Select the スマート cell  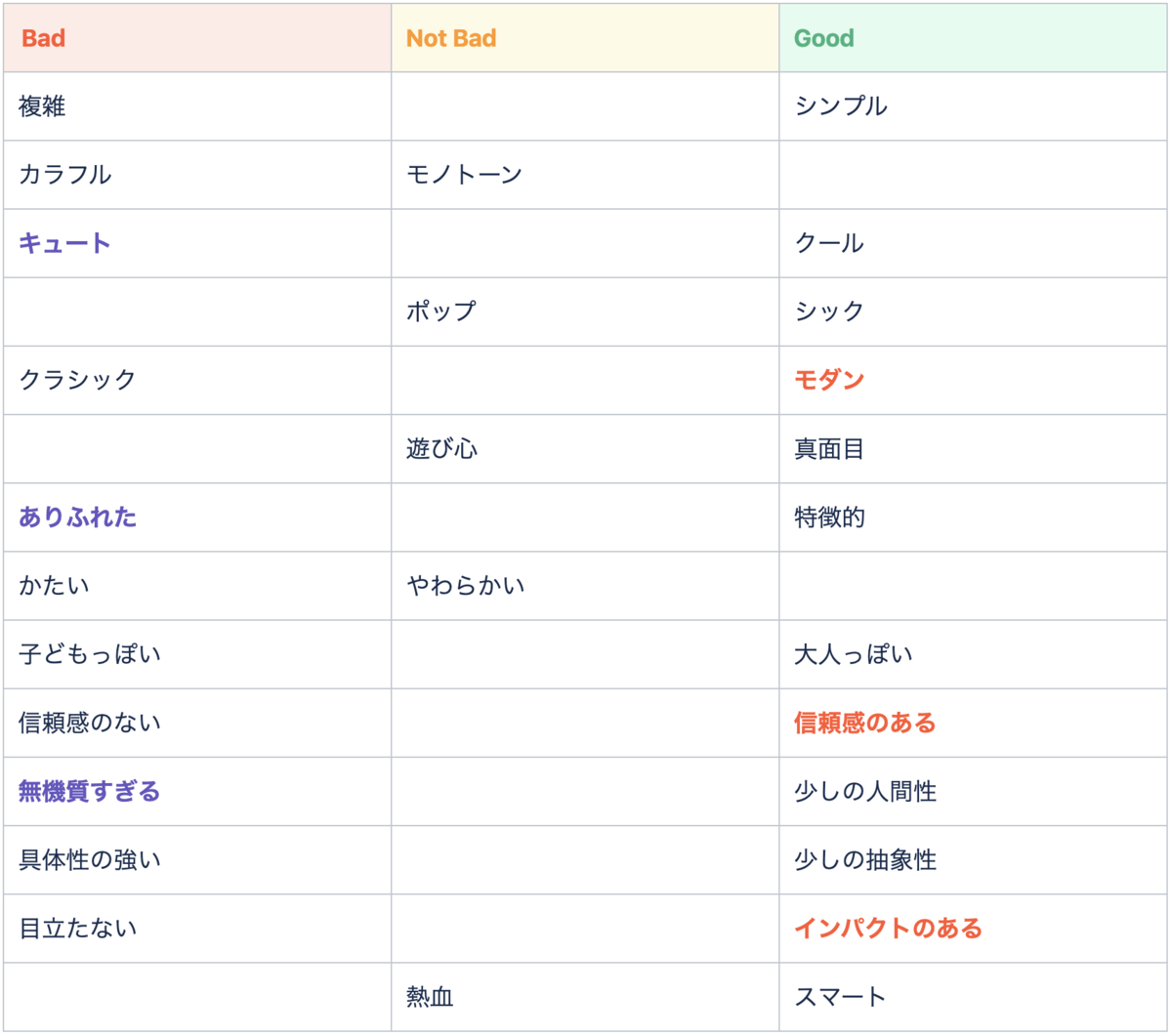[x=973, y=997]
